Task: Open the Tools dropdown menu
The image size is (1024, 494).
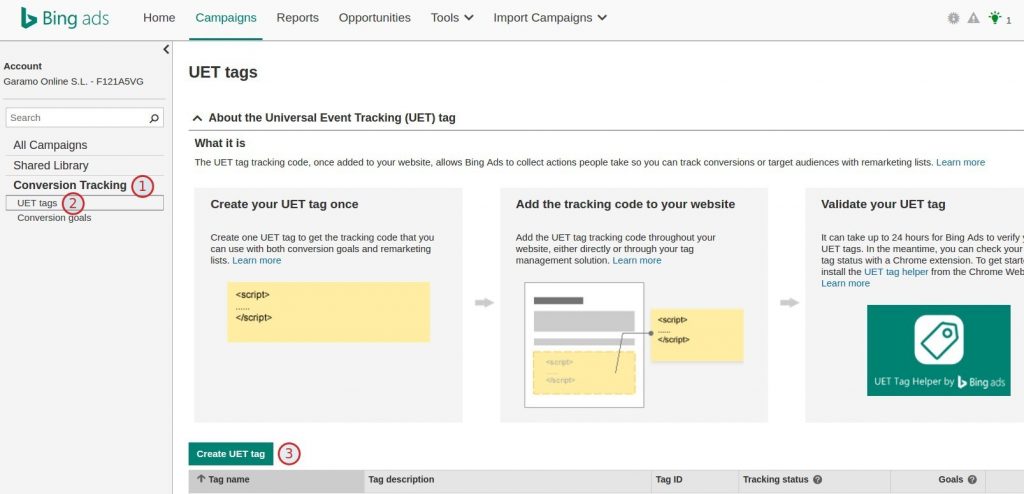Action: [452, 18]
